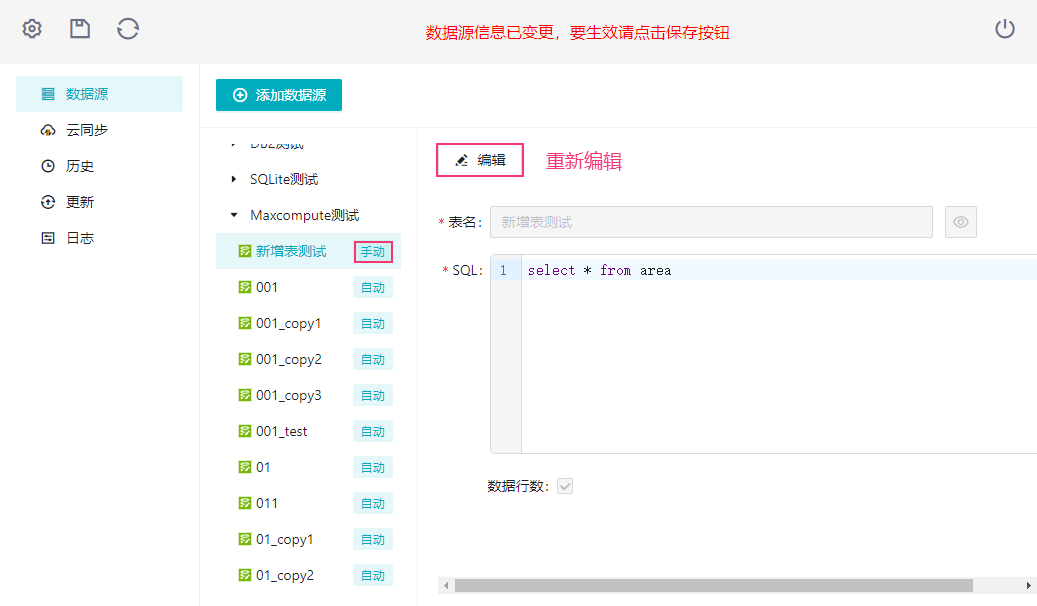Click 自动 tag beside 001
This screenshot has width=1037, height=606.
tap(373, 288)
